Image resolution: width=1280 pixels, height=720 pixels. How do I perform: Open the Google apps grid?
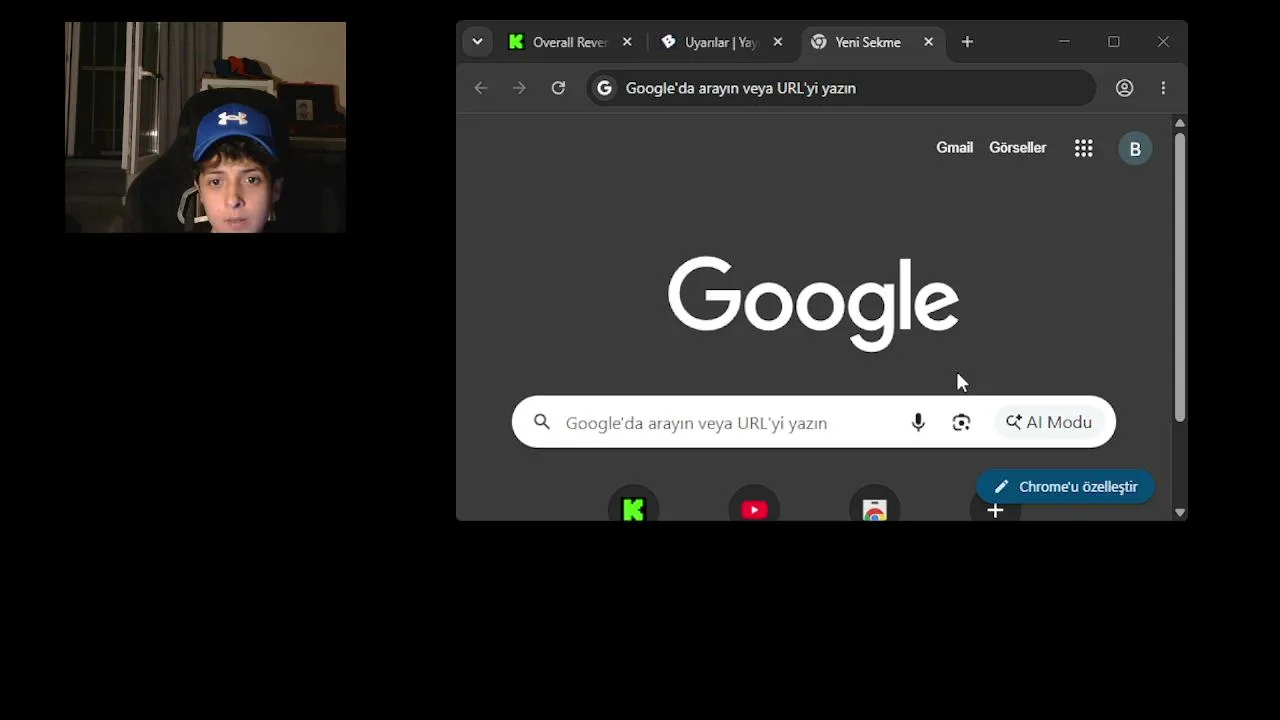[x=1083, y=149]
